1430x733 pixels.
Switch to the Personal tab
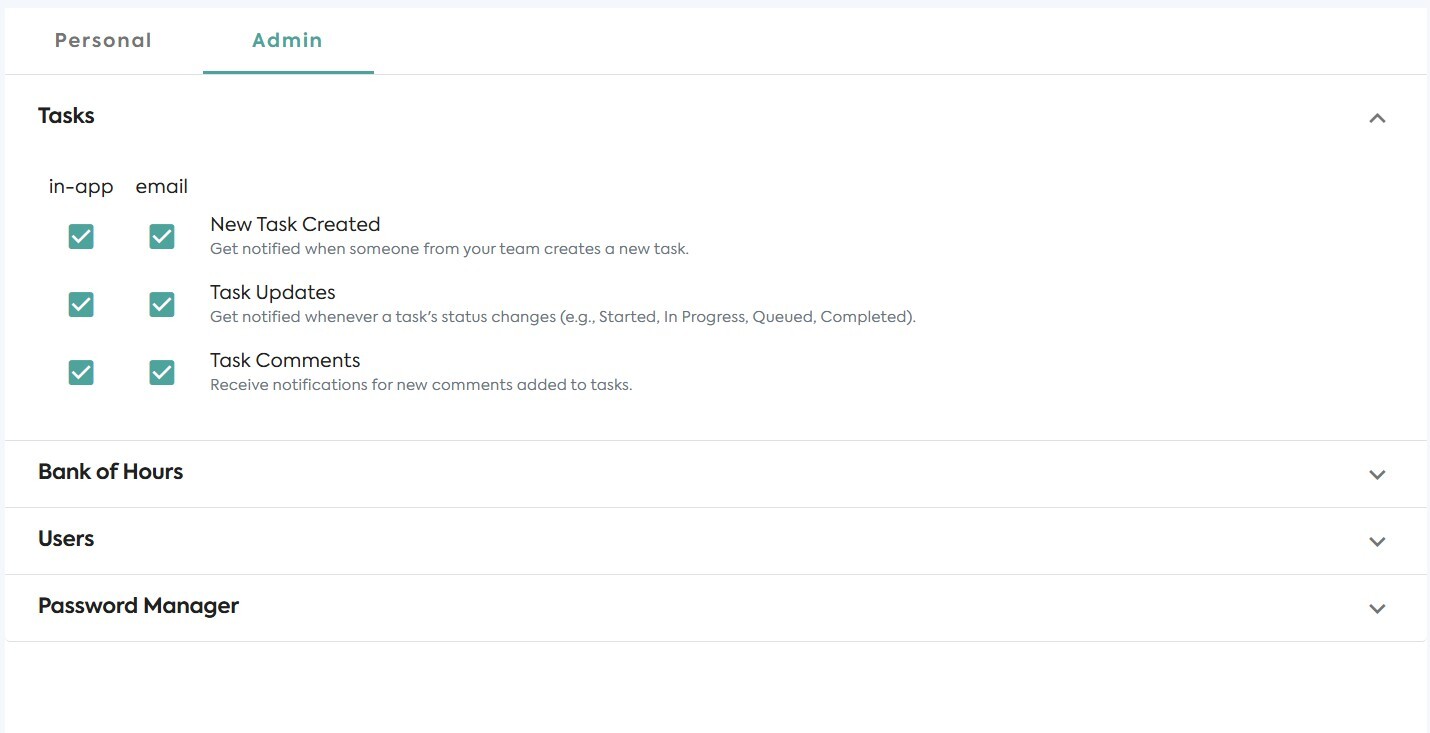click(103, 41)
